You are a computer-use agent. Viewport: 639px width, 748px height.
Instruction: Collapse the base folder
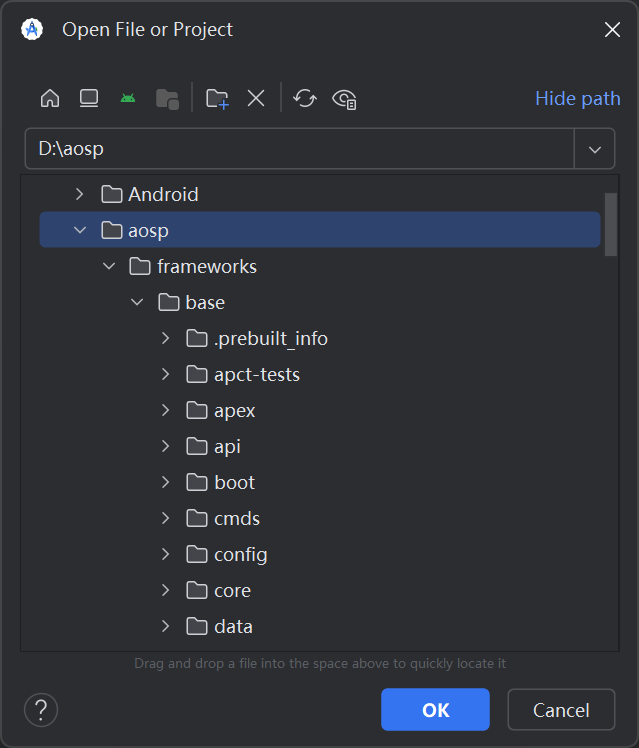pos(137,302)
